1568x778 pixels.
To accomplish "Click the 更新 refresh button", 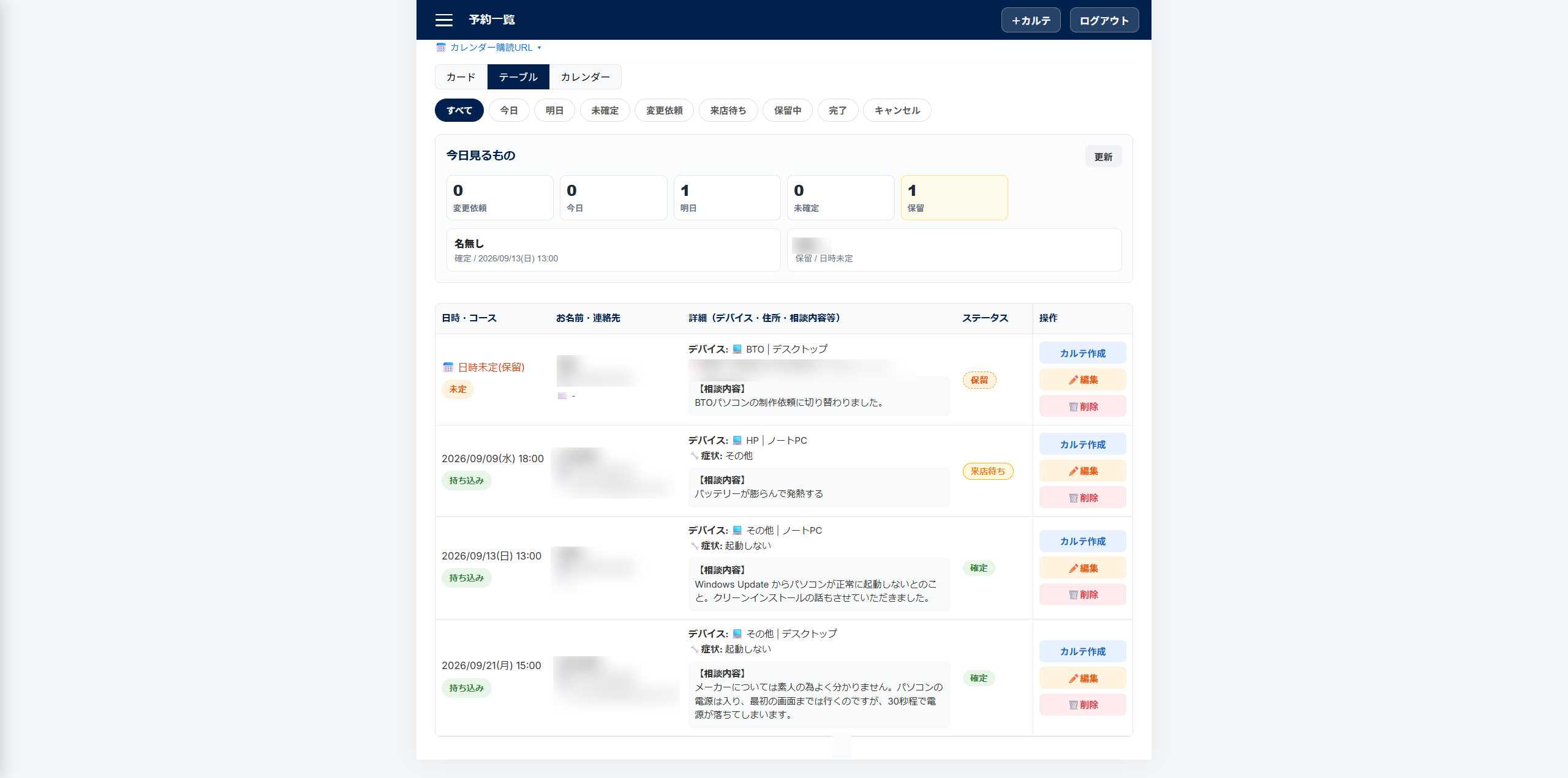I will point(1104,157).
